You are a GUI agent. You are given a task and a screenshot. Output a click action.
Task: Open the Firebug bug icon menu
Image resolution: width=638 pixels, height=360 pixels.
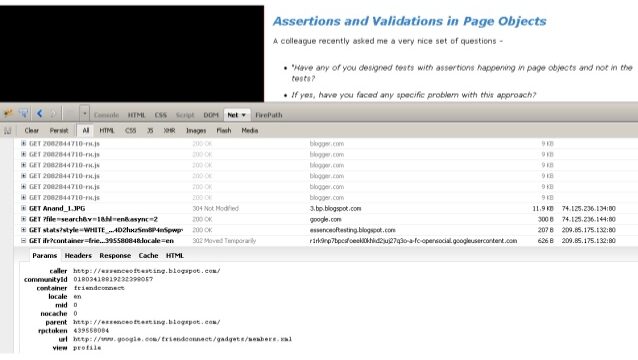(8, 113)
